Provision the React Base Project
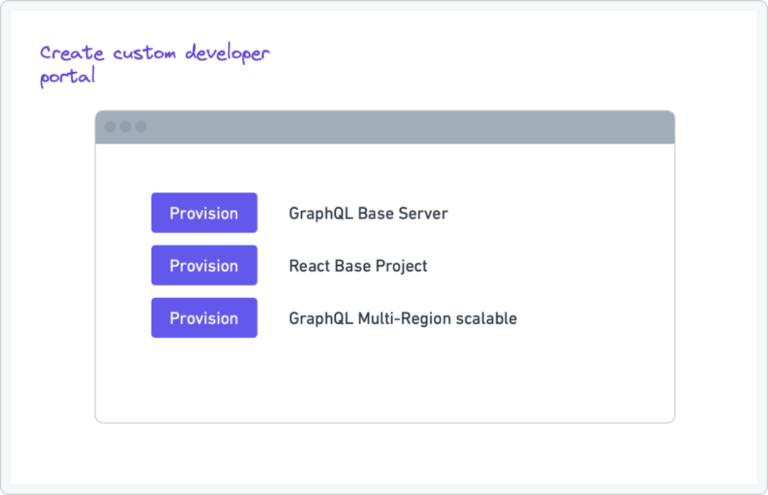768x495 pixels. [x=204, y=266]
